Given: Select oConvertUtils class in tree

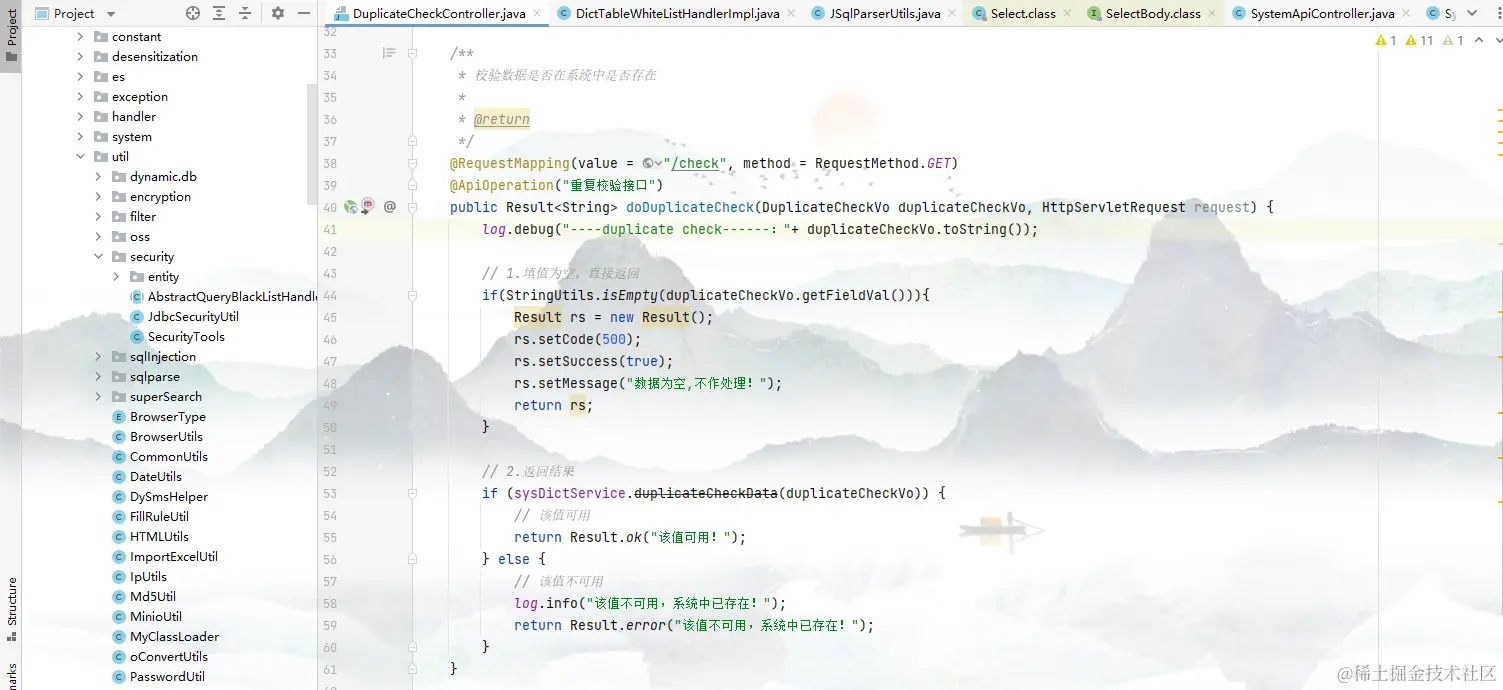Looking at the screenshot, I should click(160, 657).
